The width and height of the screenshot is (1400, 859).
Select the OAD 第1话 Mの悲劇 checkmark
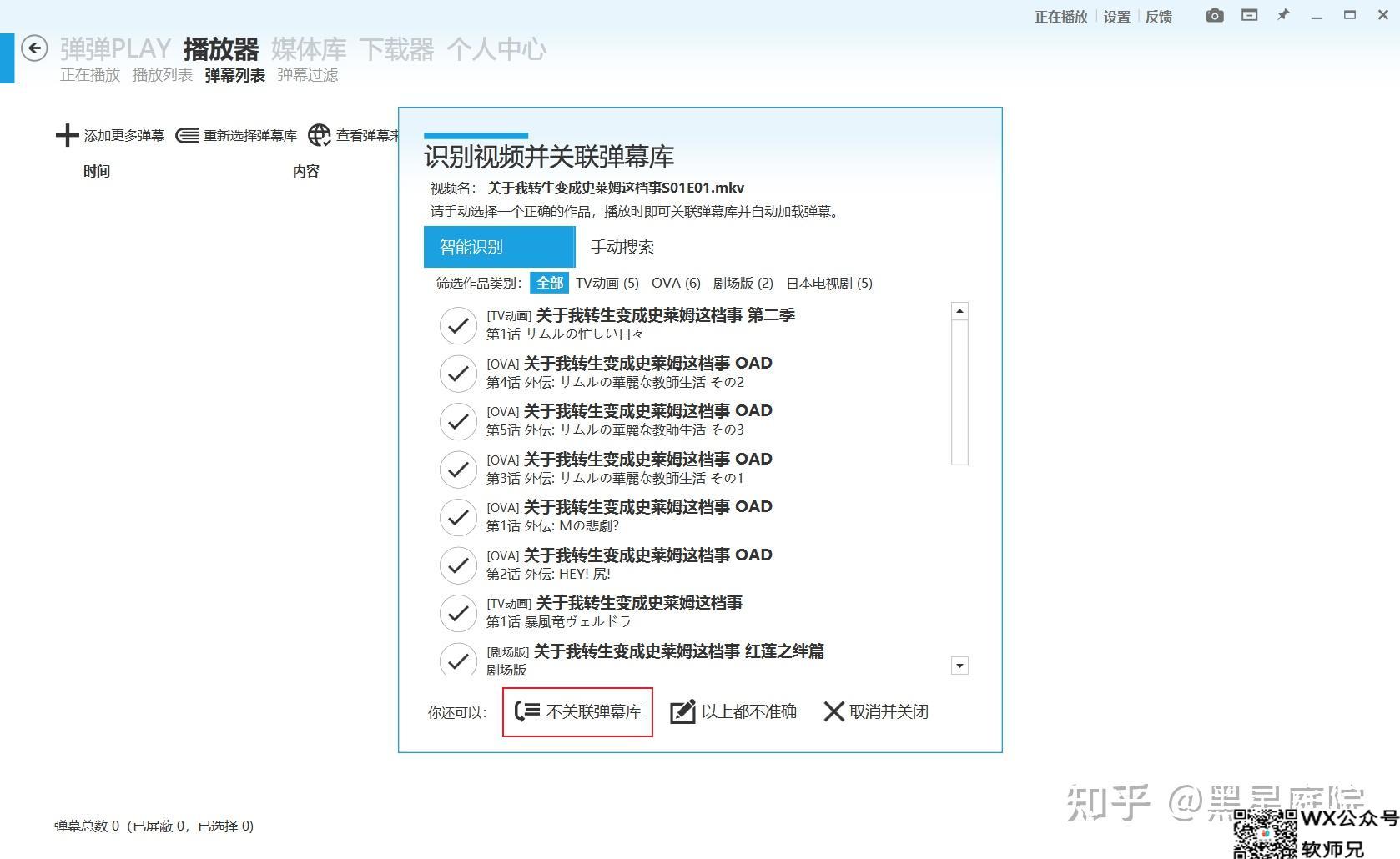(x=458, y=517)
